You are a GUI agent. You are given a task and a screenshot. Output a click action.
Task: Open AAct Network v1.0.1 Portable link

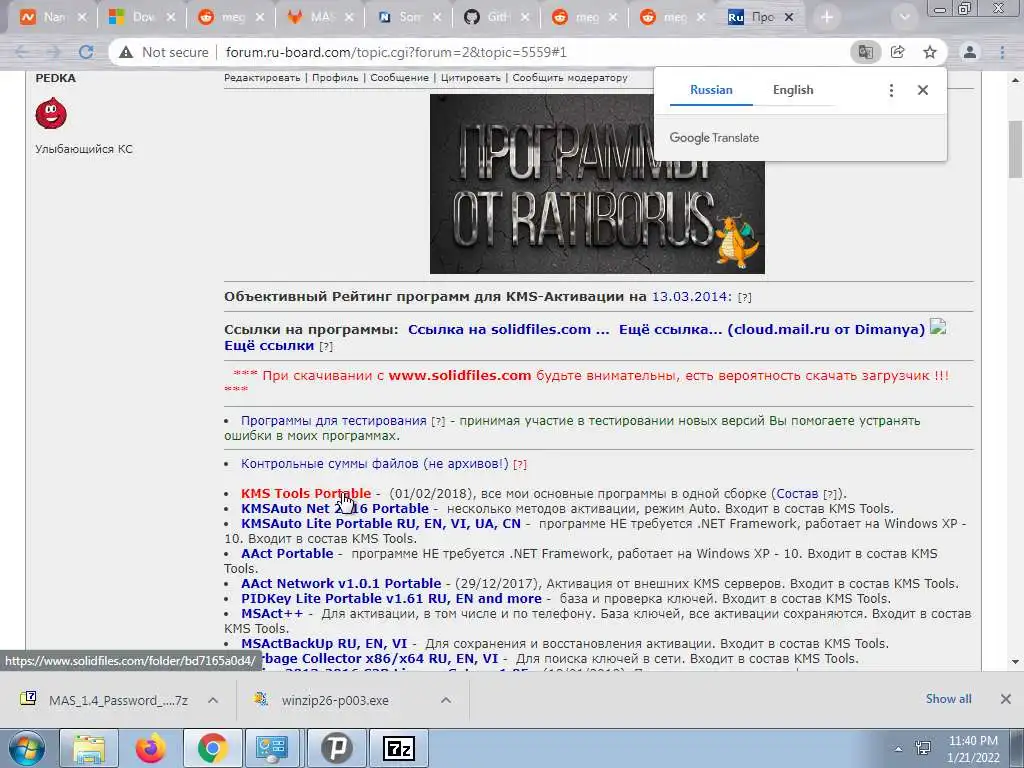[341, 584]
